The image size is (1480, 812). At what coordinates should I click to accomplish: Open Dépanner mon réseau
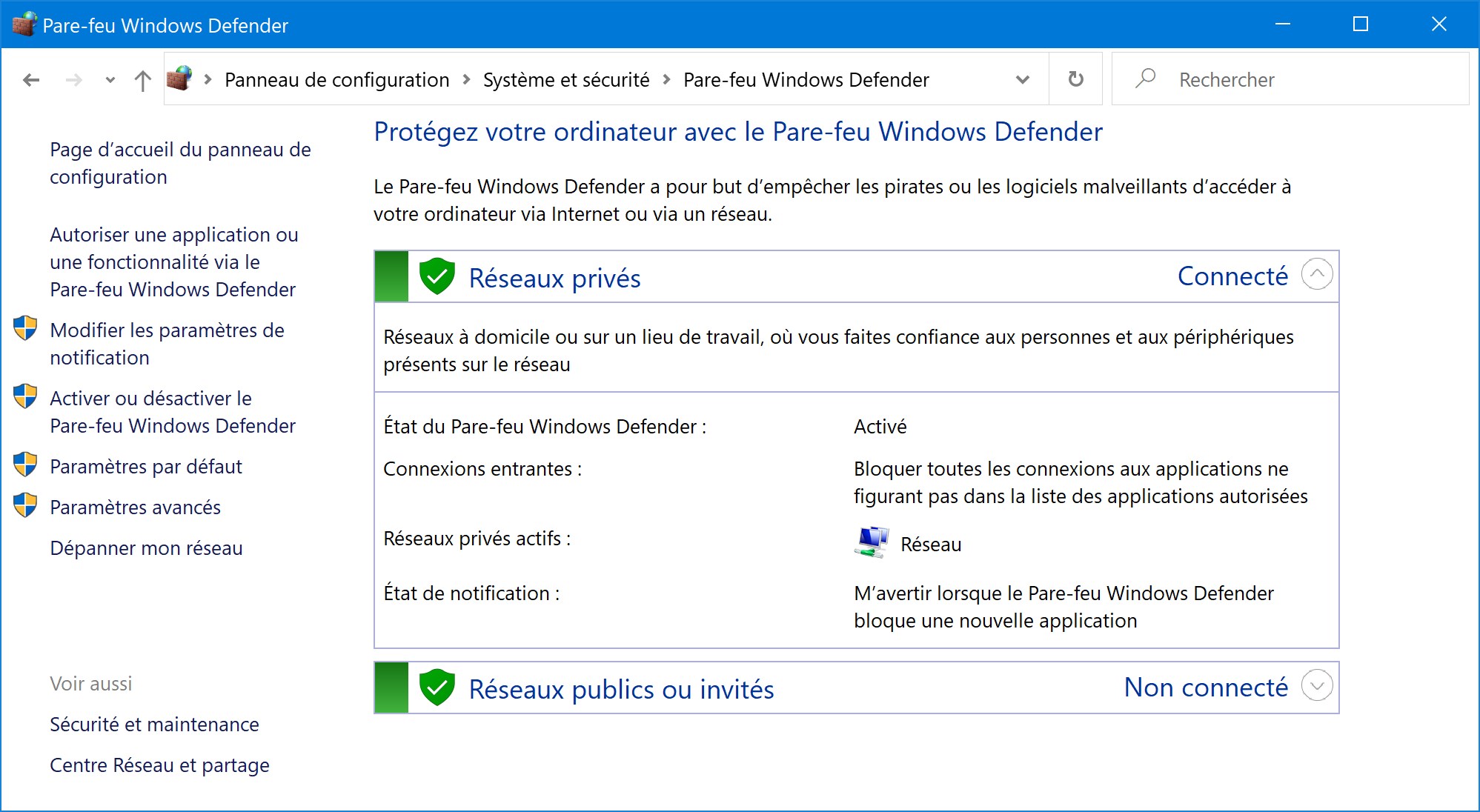pos(146,548)
